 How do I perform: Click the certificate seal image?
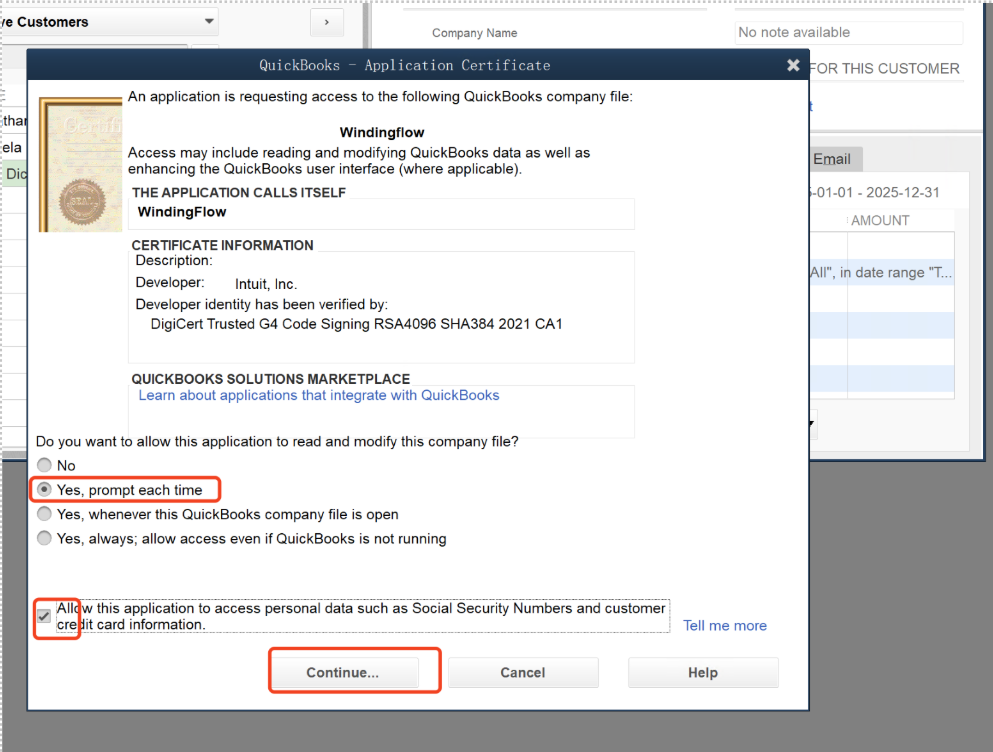pos(80,164)
